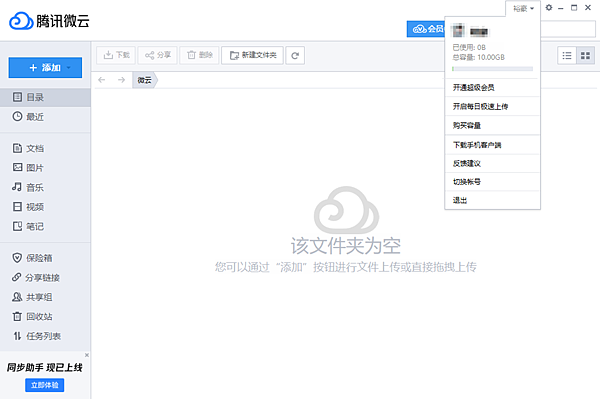
Task: Select 目录 in the sidebar
Action: (45, 97)
